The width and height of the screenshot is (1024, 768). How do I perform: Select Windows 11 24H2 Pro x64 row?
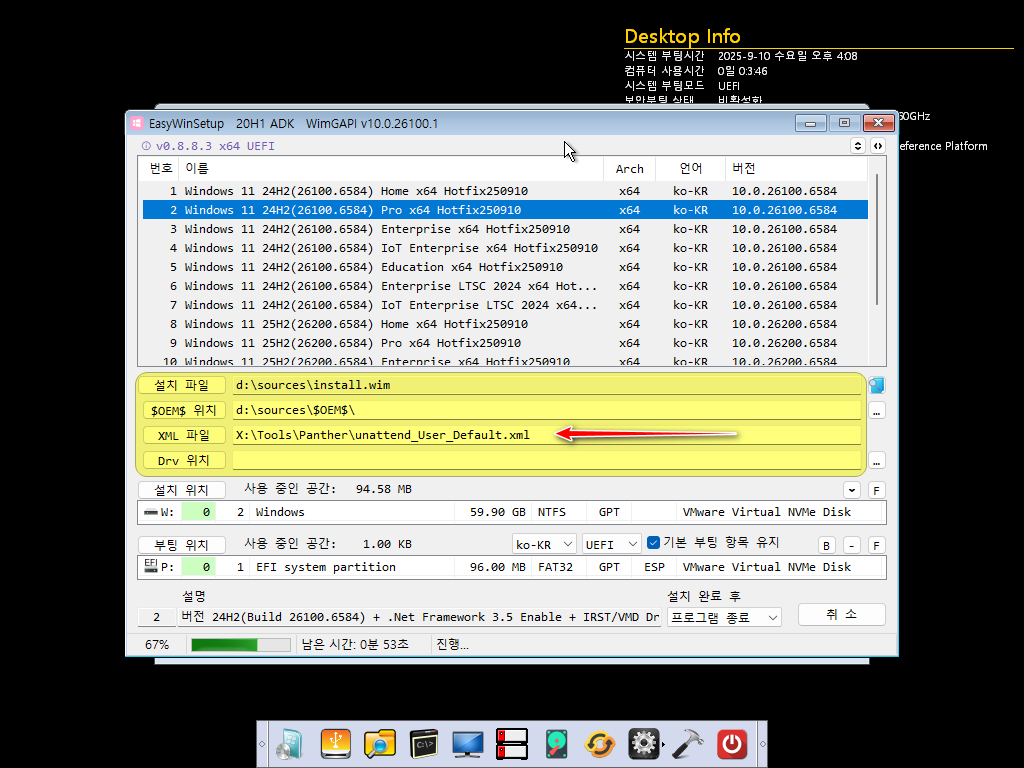pos(505,210)
